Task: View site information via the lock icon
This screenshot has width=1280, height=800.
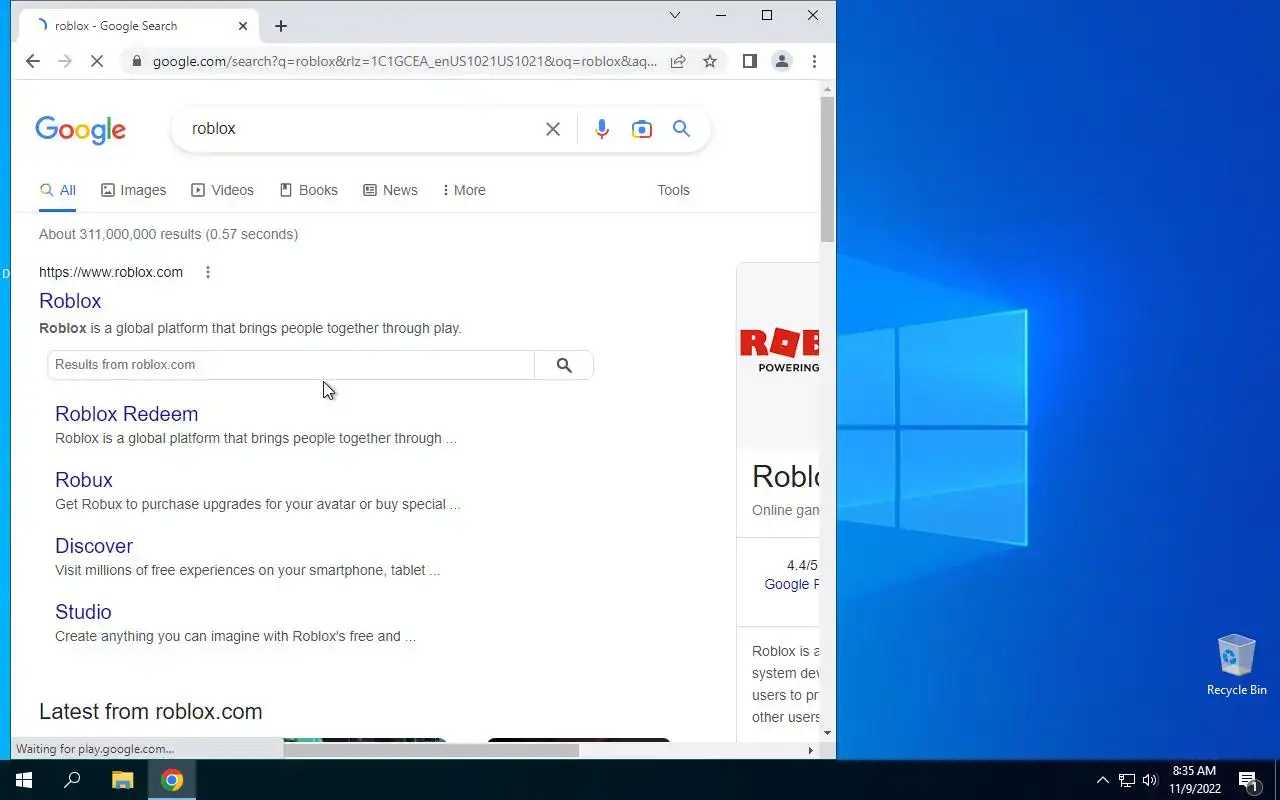Action: (x=137, y=61)
